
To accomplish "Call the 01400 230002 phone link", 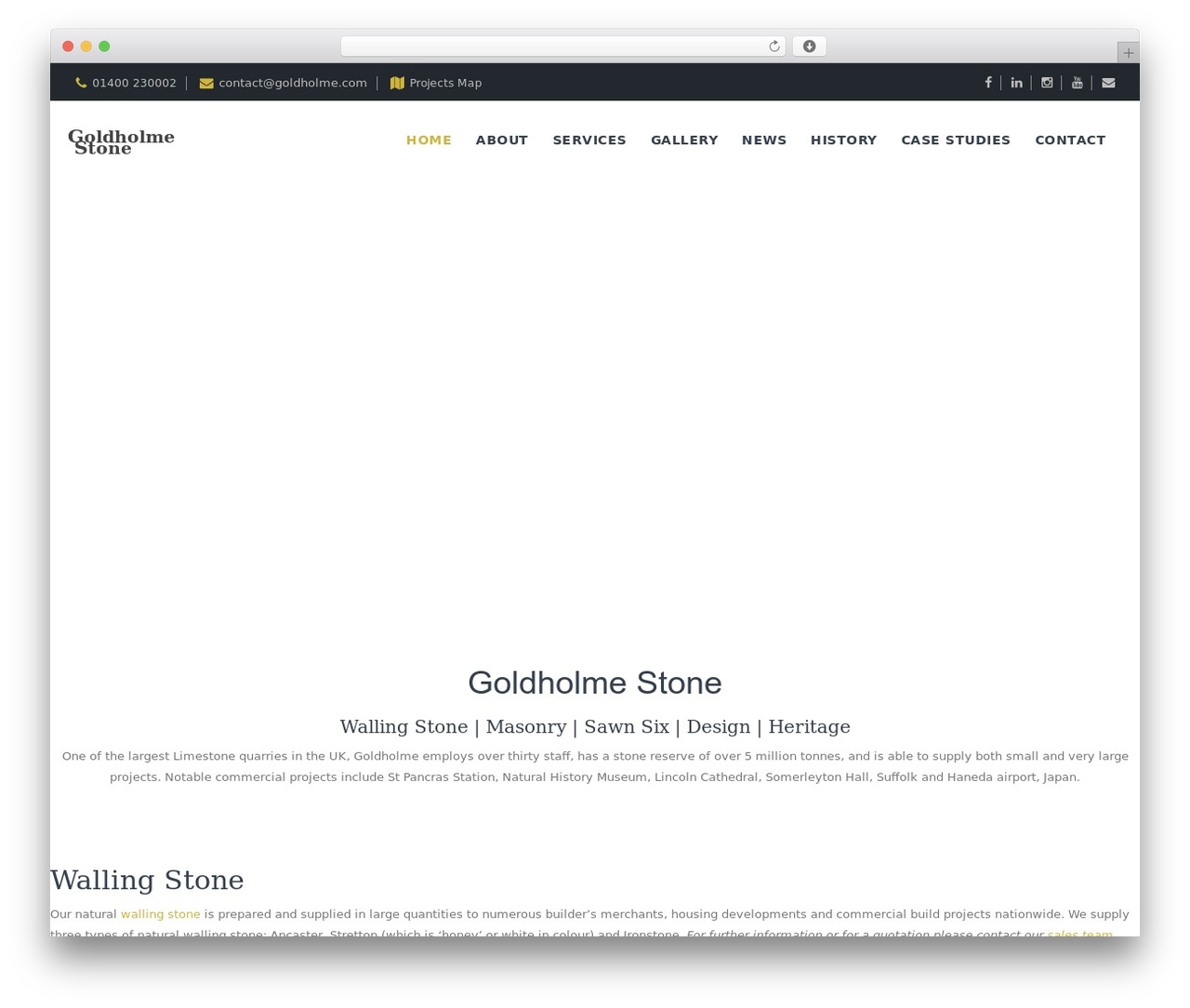I will point(134,83).
